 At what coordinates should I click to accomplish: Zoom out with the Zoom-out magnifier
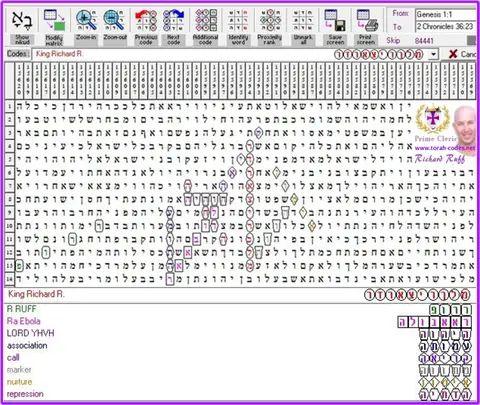coord(115,25)
